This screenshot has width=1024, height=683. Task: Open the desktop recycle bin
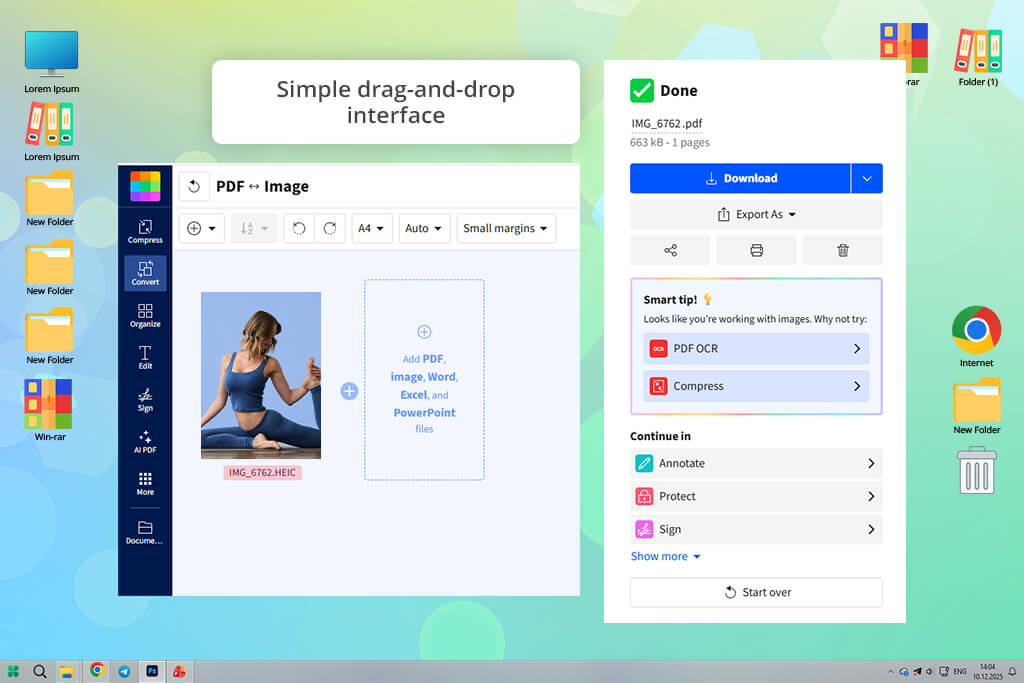point(977,470)
